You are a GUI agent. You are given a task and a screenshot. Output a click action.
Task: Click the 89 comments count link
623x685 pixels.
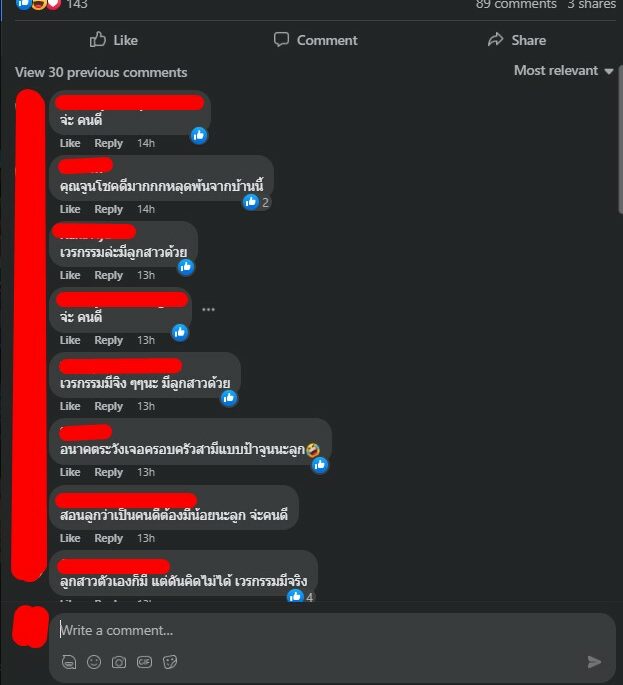pos(516,5)
